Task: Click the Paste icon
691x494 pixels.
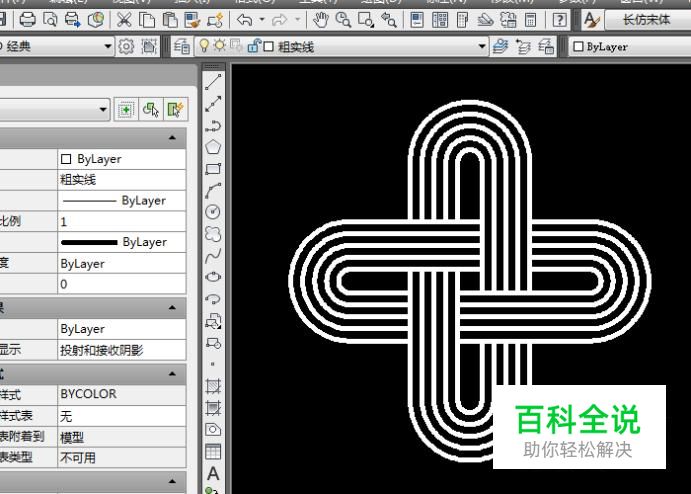Action: tap(170, 19)
